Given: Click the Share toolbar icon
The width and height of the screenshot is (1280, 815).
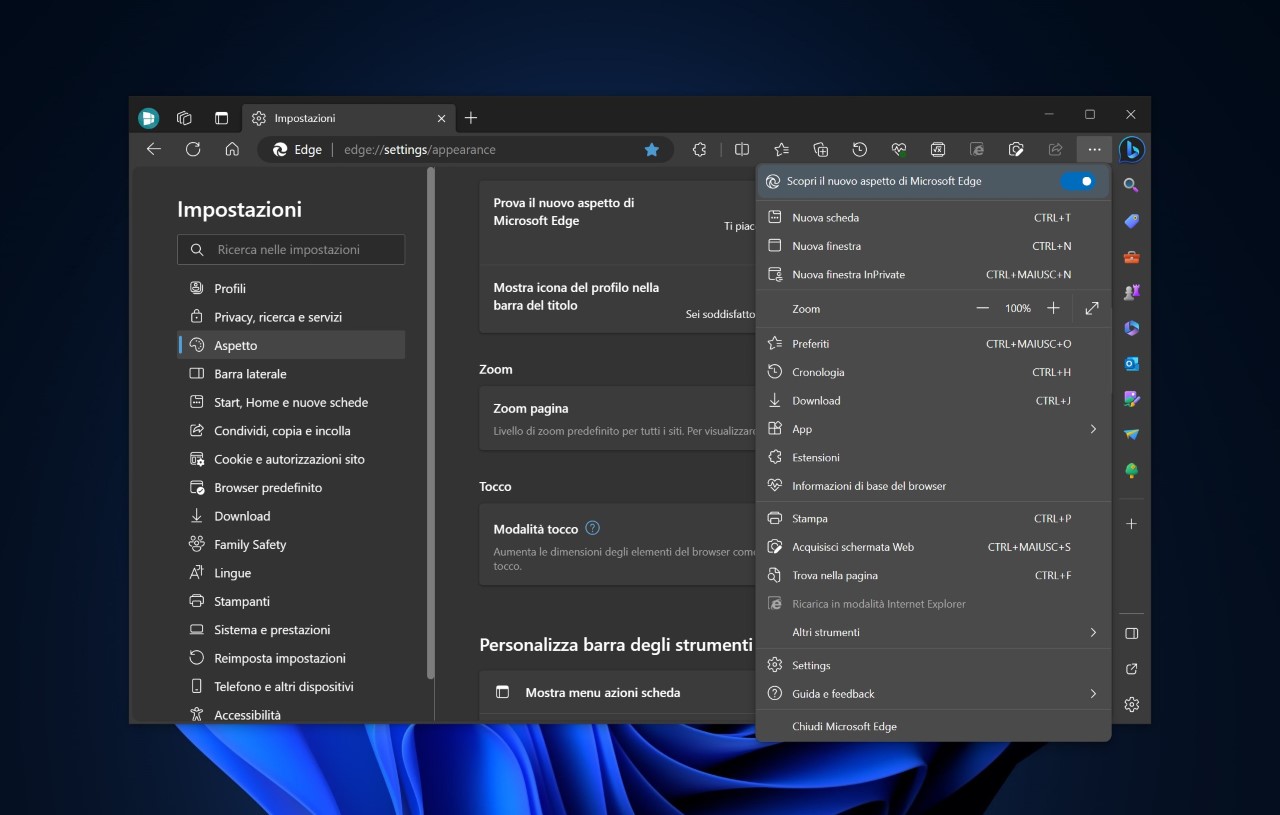Looking at the screenshot, I should 1055,149.
